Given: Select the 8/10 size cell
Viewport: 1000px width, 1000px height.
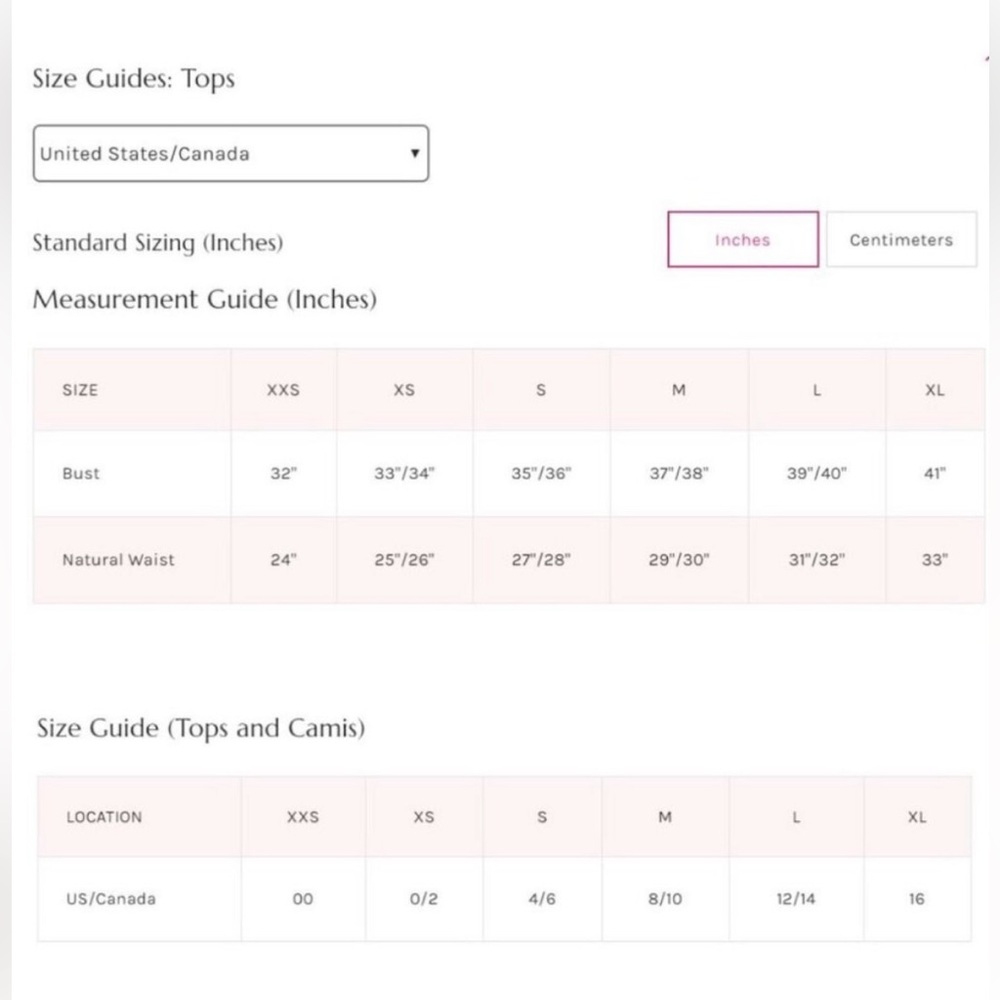Looking at the screenshot, I should click(x=665, y=899).
